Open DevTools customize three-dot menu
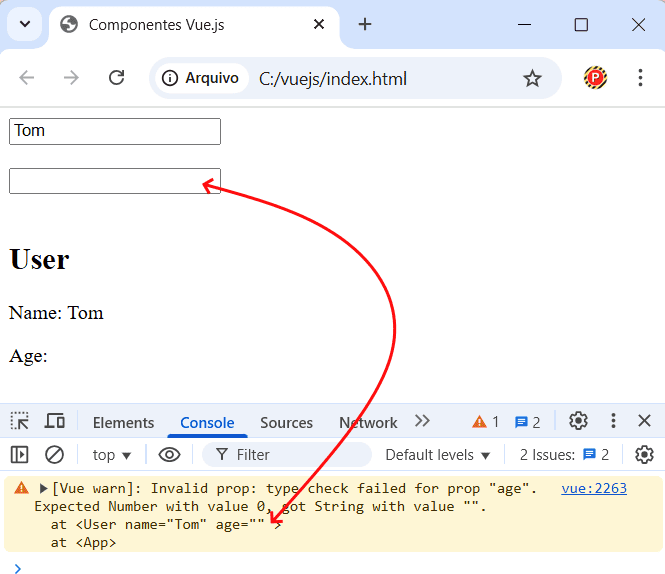The height and width of the screenshot is (574, 665). [x=613, y=421]
